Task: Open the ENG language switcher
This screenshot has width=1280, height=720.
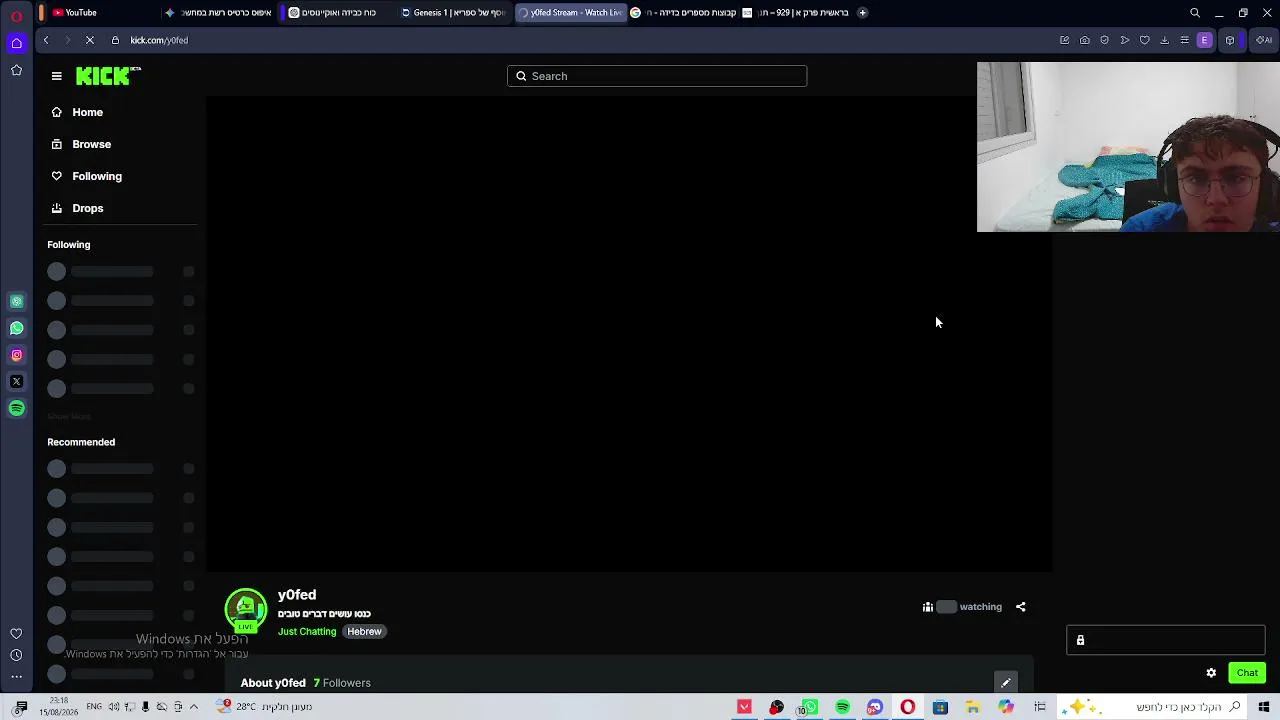Action: click(94, 707)
